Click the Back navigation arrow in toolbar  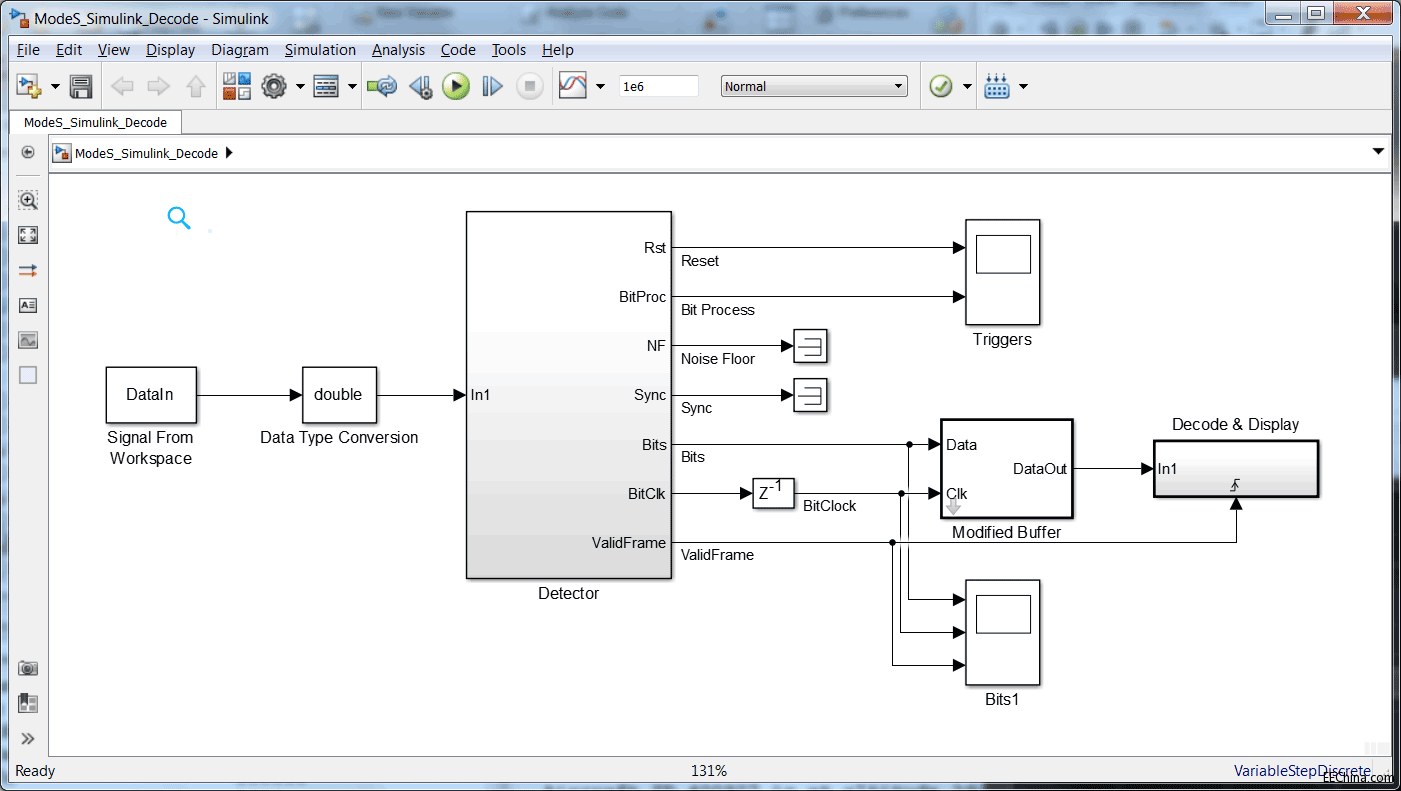122,87
